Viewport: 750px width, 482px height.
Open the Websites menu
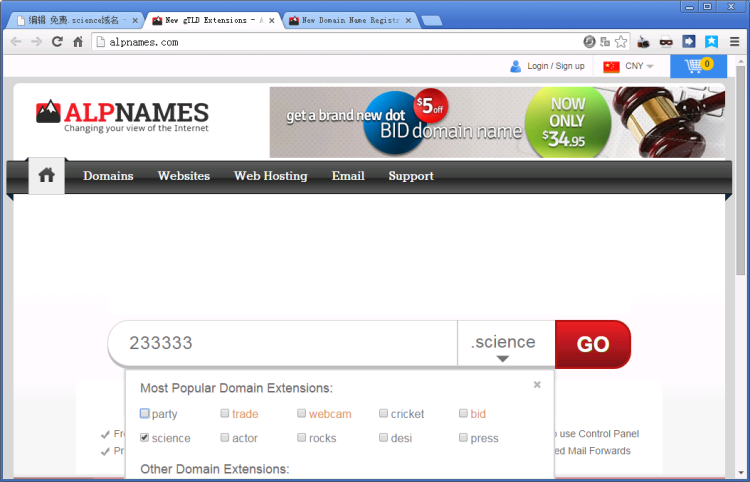184,176
